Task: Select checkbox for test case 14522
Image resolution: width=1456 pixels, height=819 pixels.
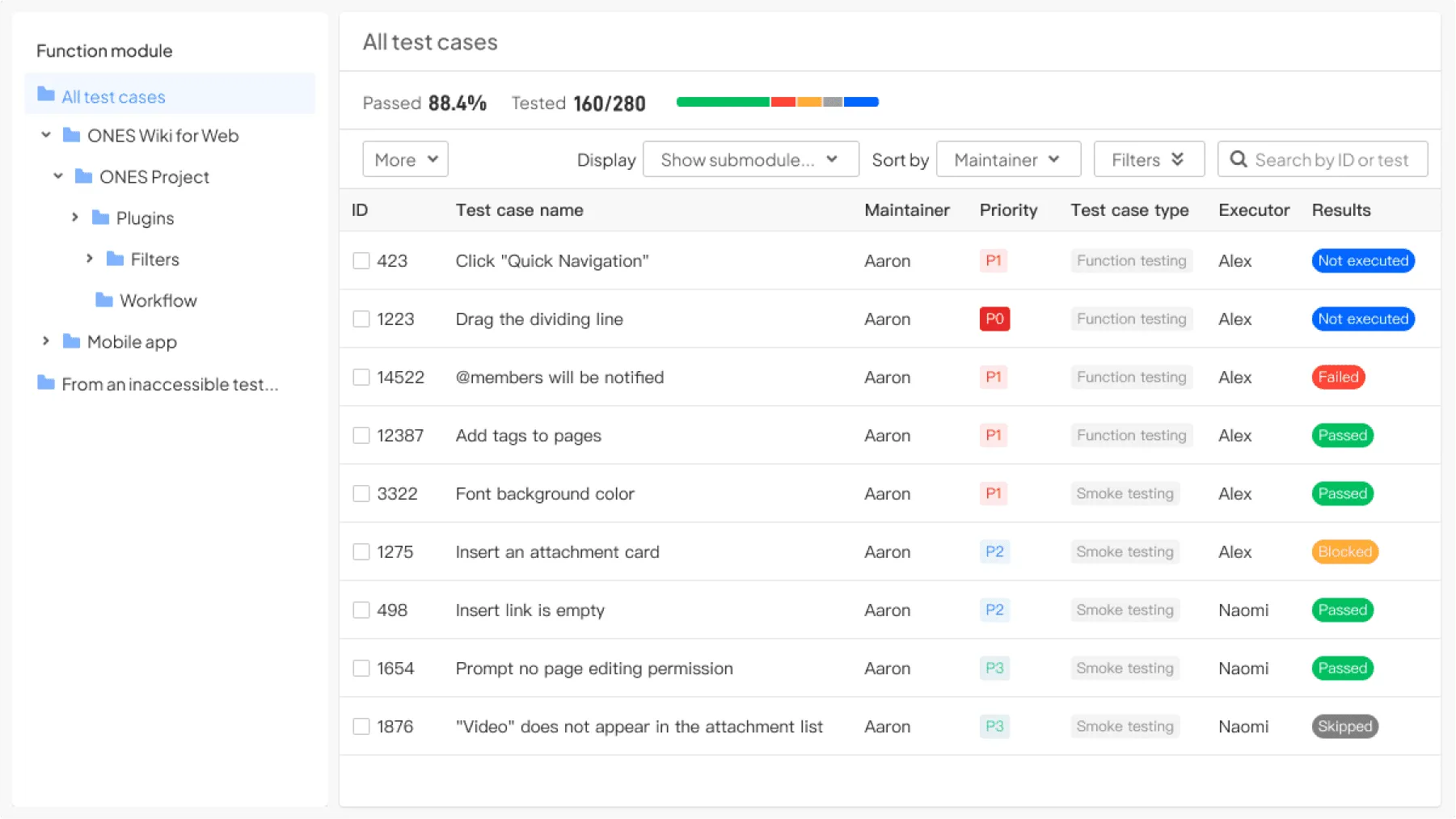Action: coord(361,377)
